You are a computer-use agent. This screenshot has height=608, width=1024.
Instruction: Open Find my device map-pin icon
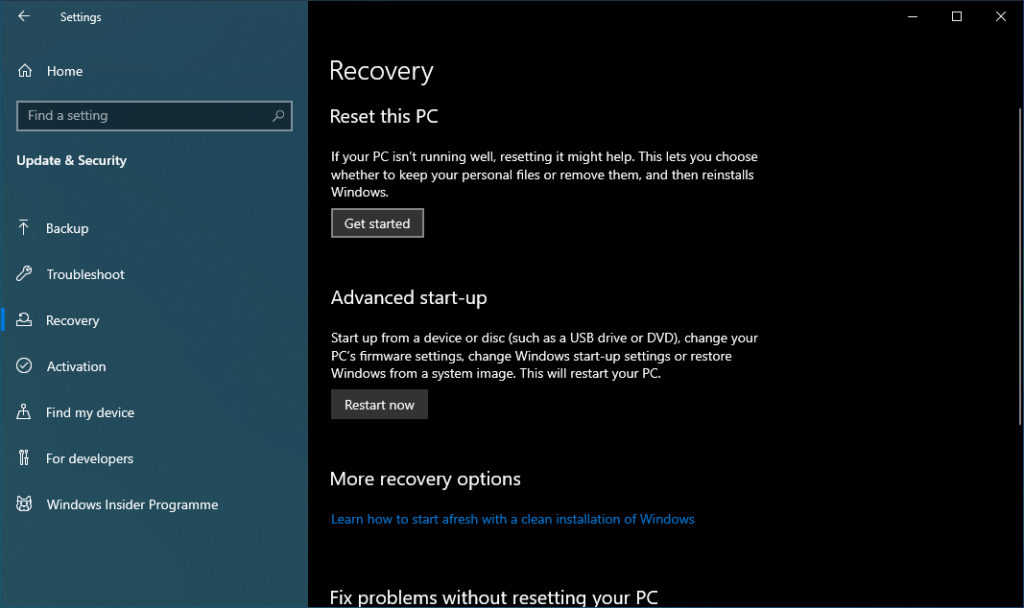point(24,412)
